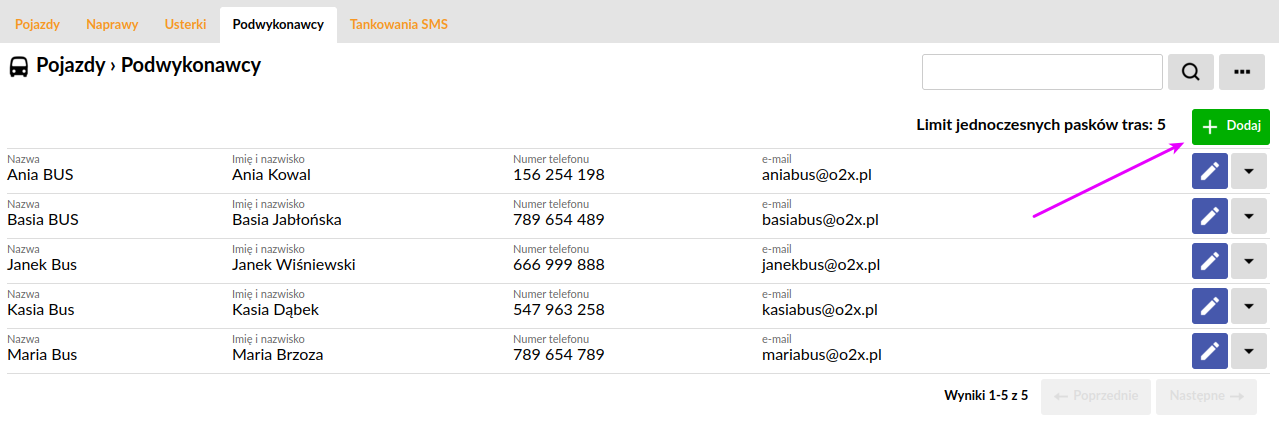Focus the search text field
This screenshot has width=1279, height=431.
point(1042,72)
